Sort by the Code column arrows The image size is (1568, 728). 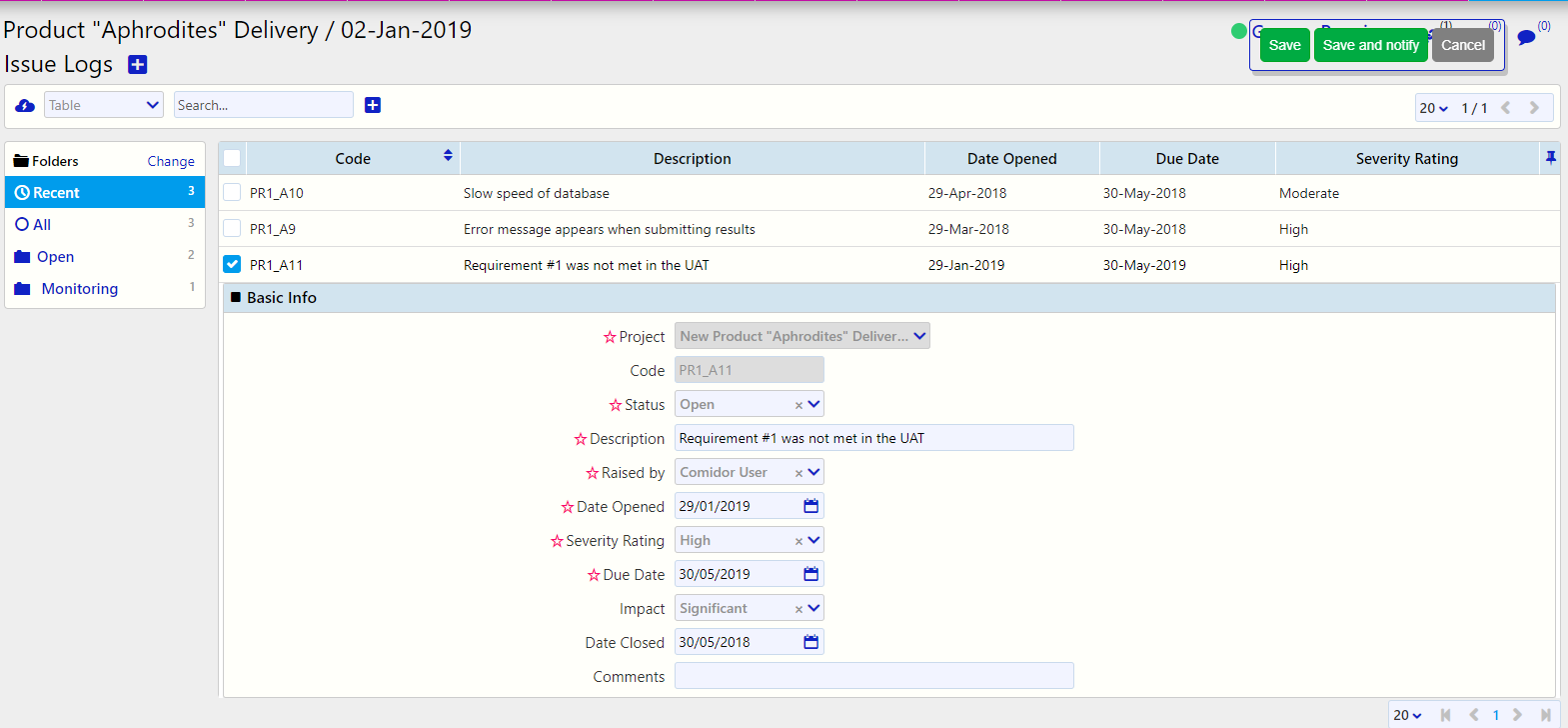pos(448,156)
